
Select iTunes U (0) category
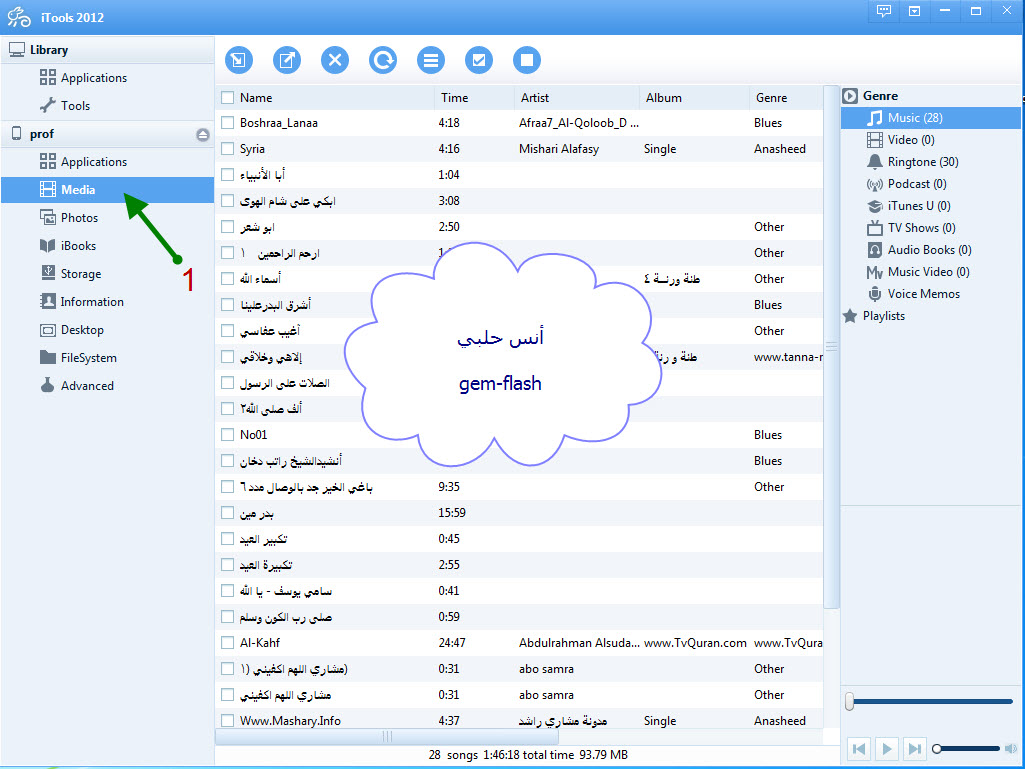point(909,206)
